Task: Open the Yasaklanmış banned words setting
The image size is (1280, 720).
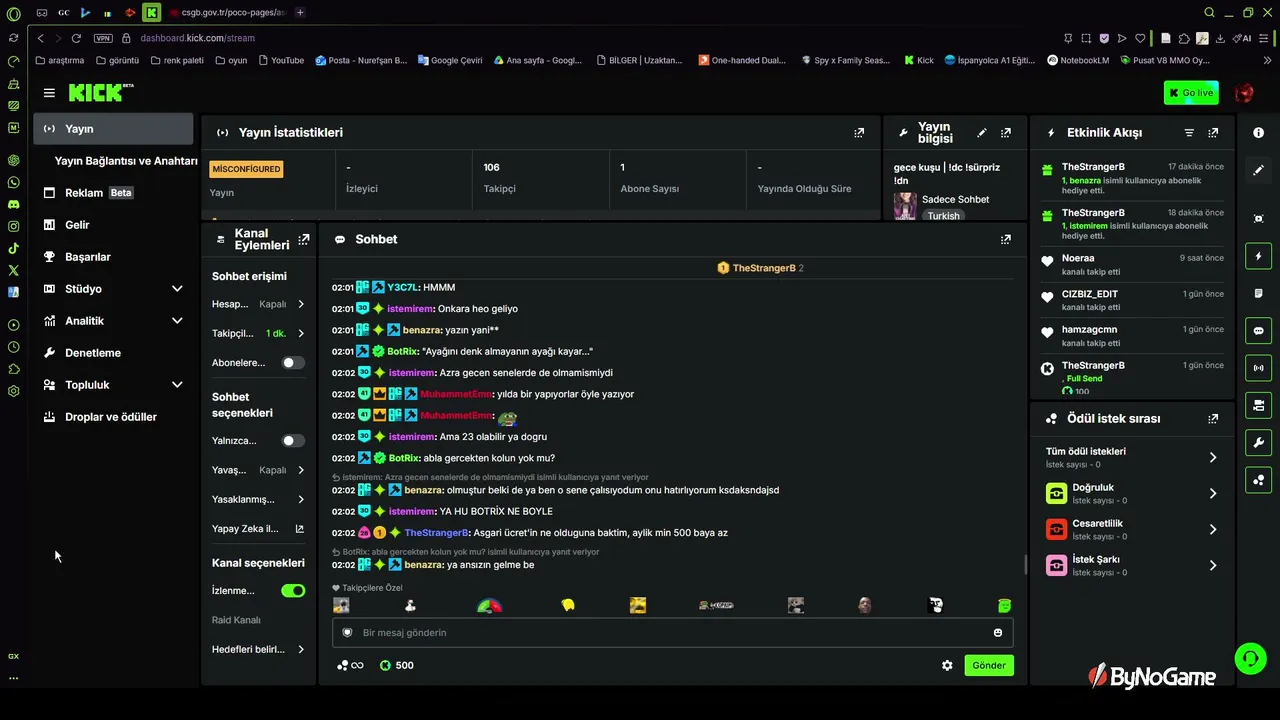Action: (258, 499)
